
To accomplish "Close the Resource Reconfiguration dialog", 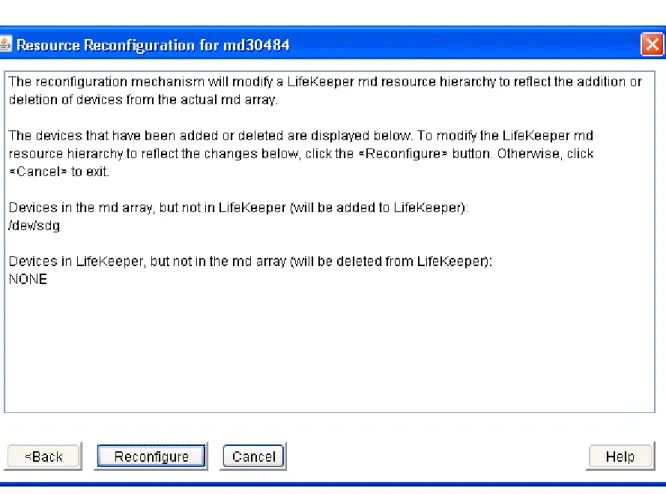I will tap(652, 44).
